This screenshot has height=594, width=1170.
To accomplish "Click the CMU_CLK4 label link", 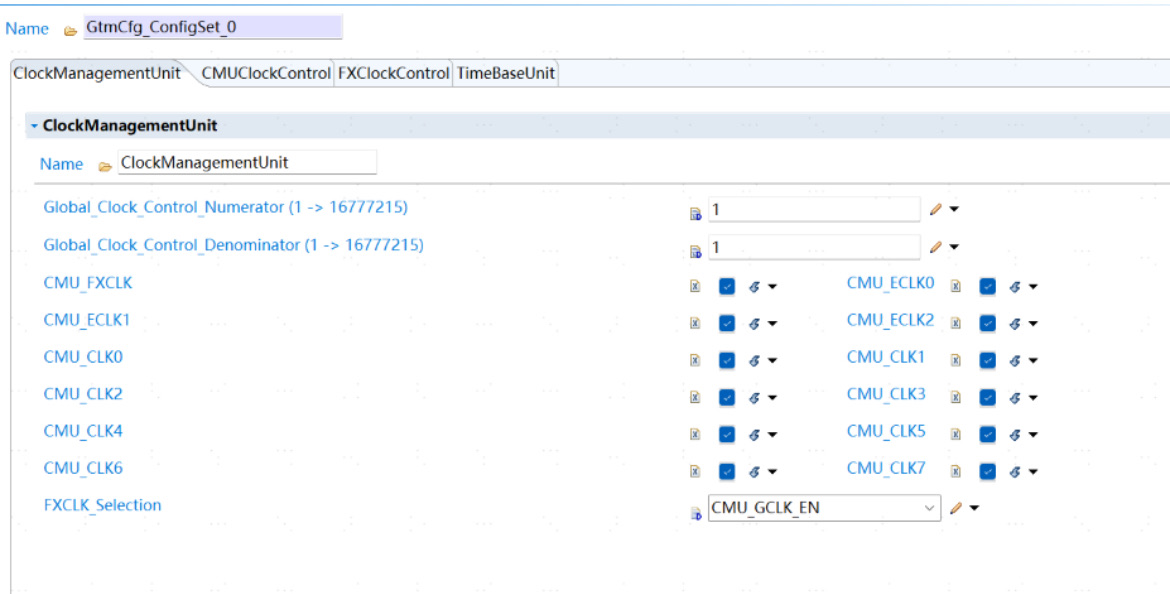I will pyautogui.click(x=83, y=431).
